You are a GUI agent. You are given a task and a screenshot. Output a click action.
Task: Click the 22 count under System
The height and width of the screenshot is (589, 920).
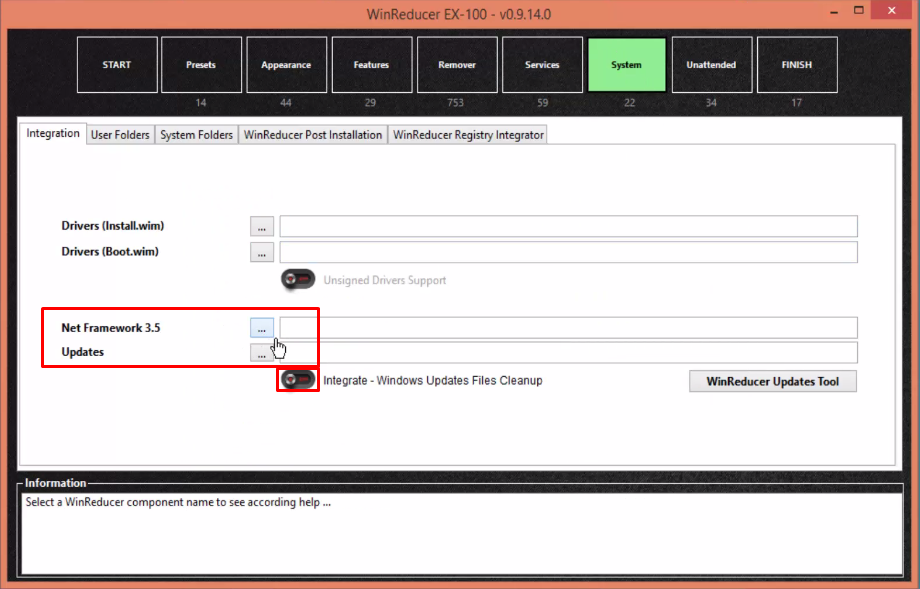coord(630,103)
